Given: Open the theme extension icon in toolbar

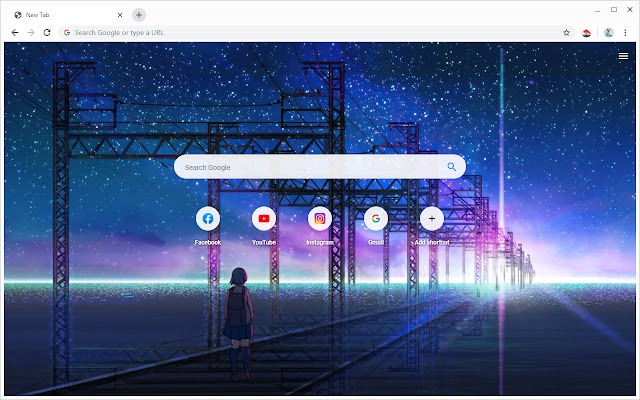Looking at the screenshot, I should pyautogui.click(x=587, y=33).
